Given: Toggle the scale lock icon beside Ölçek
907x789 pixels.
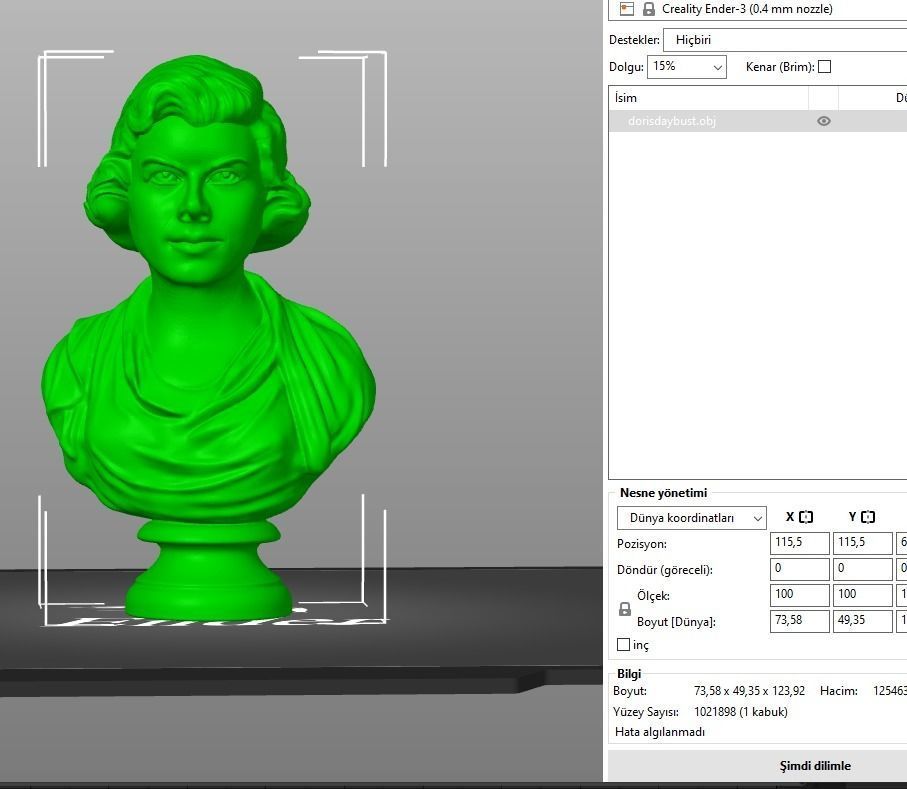Looking at the screenshot, I should coord(625,609).
